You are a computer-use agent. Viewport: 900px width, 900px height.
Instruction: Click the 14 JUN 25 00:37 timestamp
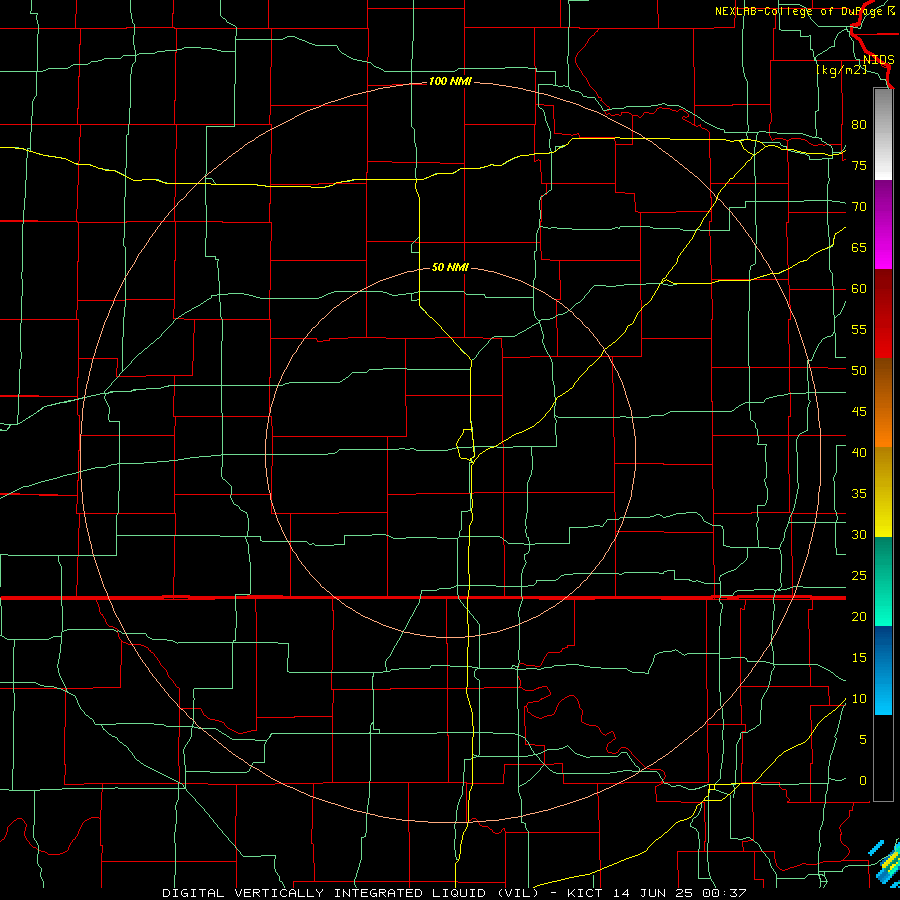(x=680, y=893)
